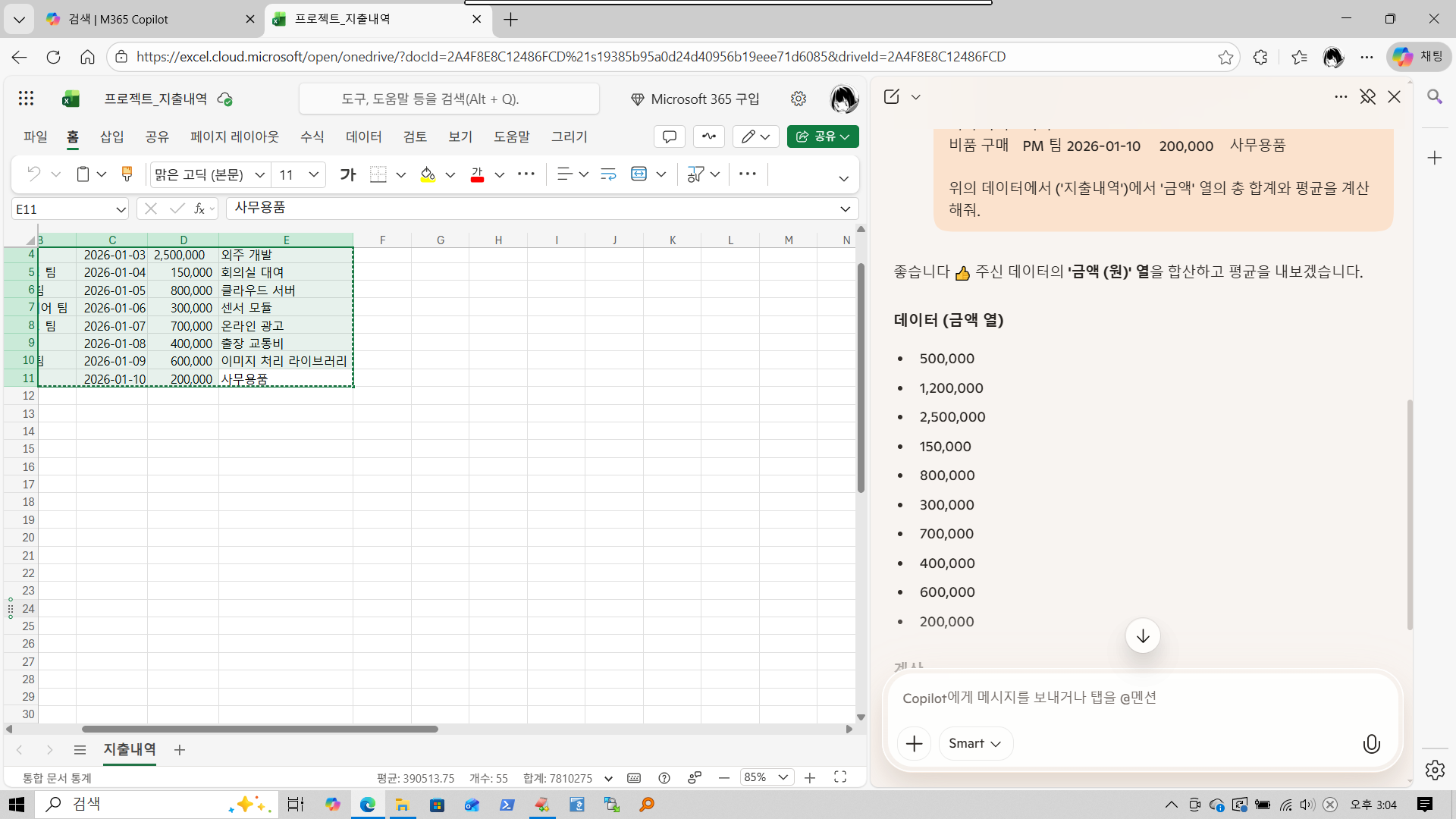This screenshot has width=1456, height=819.
Task: Click the Microsoft 365 구입 link
Action: [x=695, y=99]
